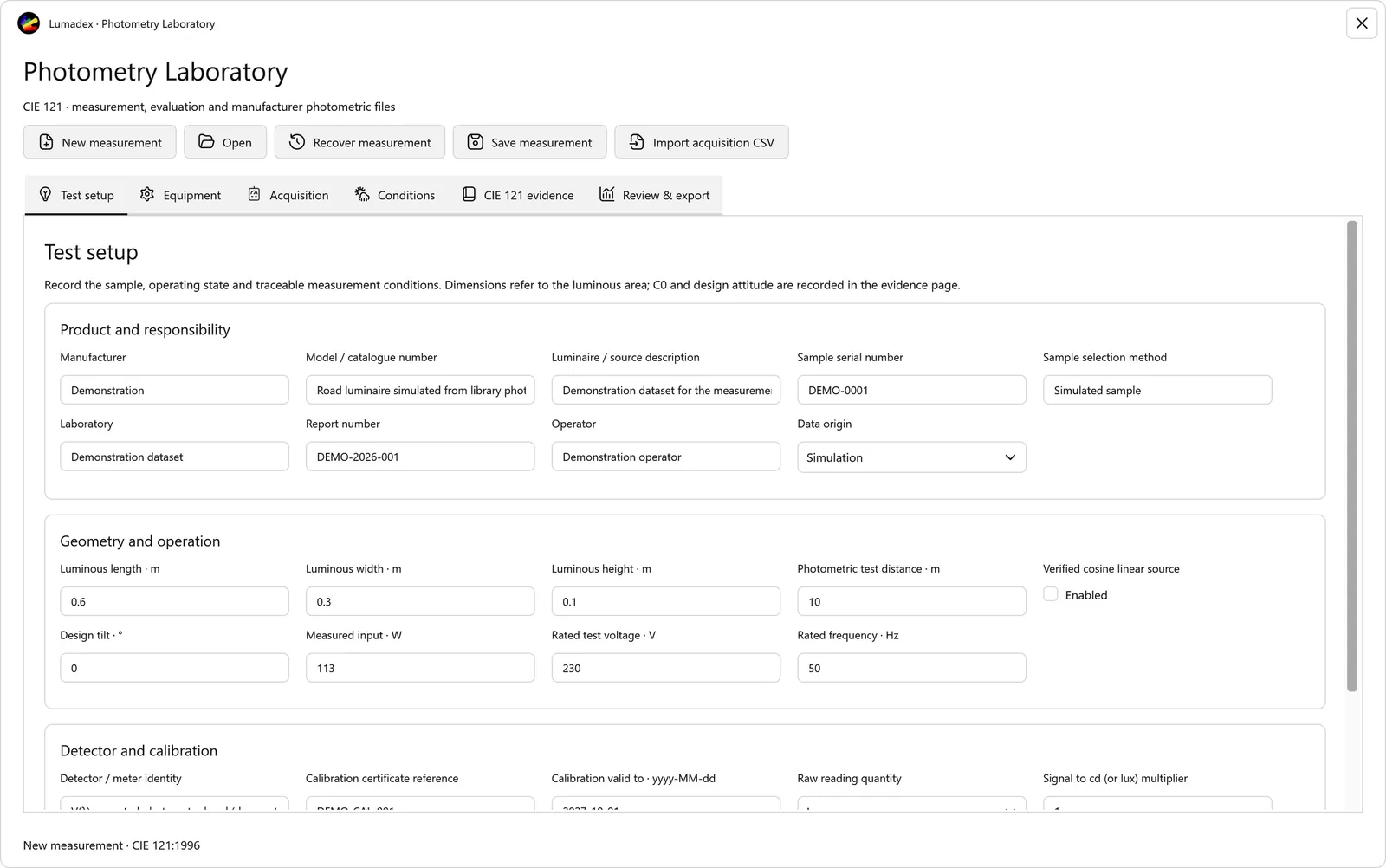1386x868 pixels.
Task: Click the Open folder icon
Action: [206, 142]
